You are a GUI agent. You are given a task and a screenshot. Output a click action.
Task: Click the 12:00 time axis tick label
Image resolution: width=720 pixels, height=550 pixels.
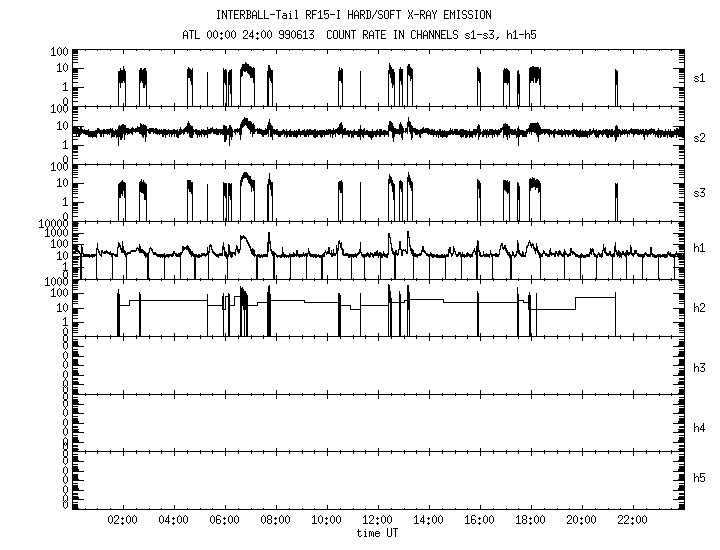(x=378, y=521)
